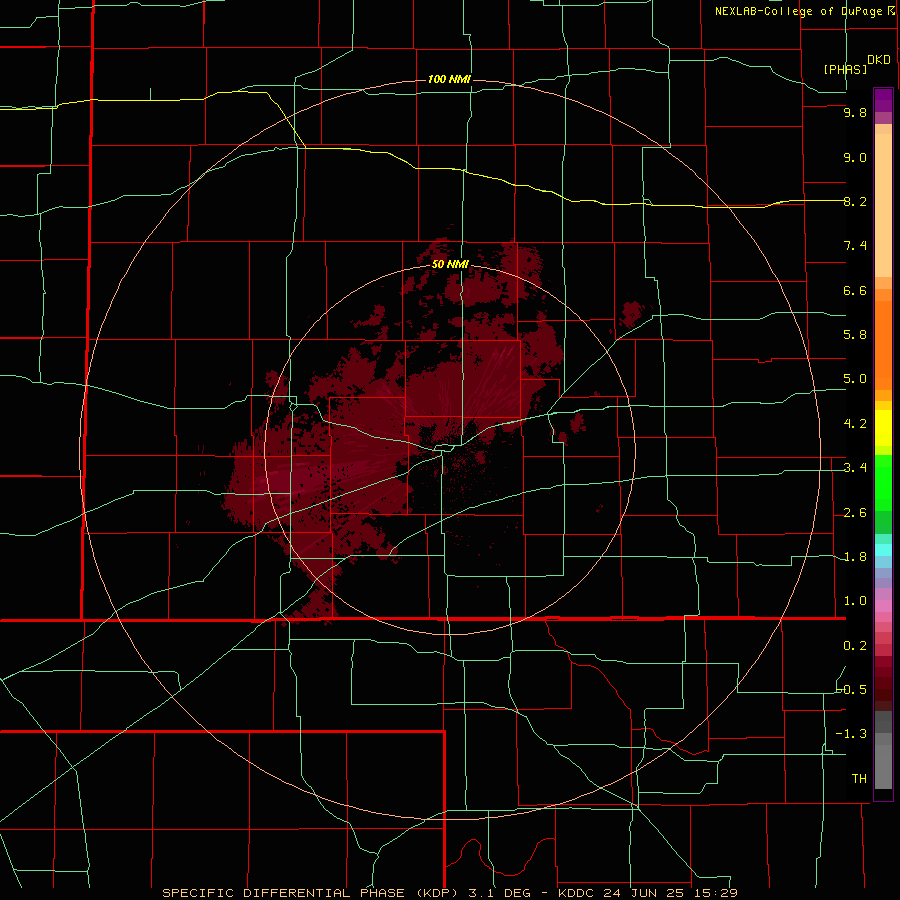Screen dimensions: 900x900
Task: Click the 1.8 scale value
Action: tap(855, 557)
